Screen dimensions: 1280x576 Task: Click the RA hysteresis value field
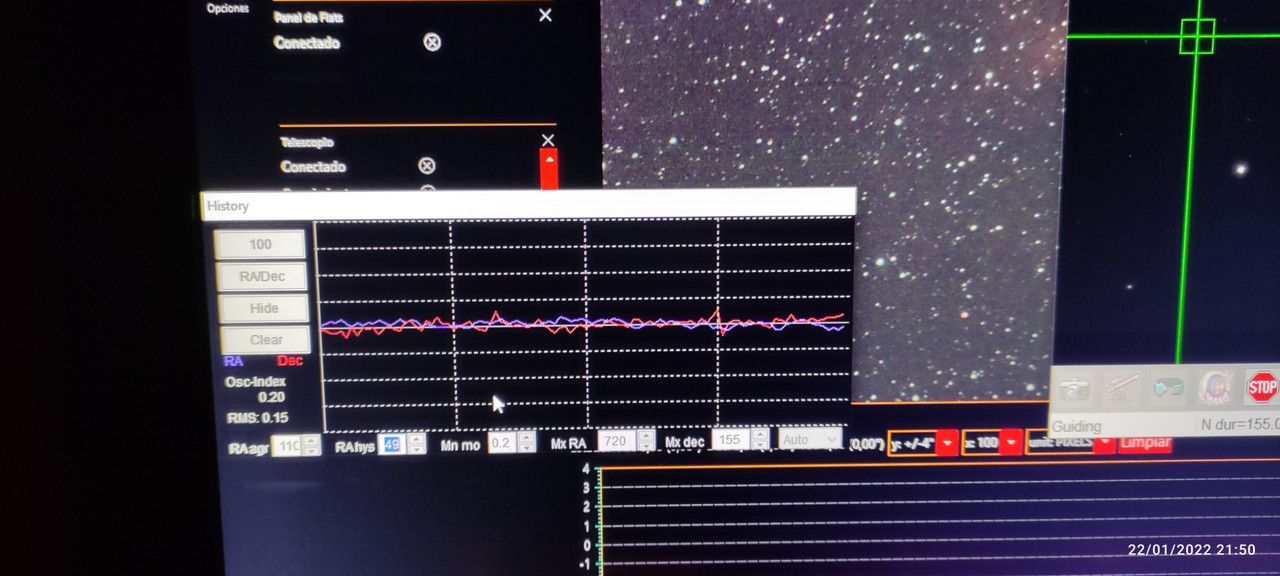pyautogui.click(x=392, y=444)
